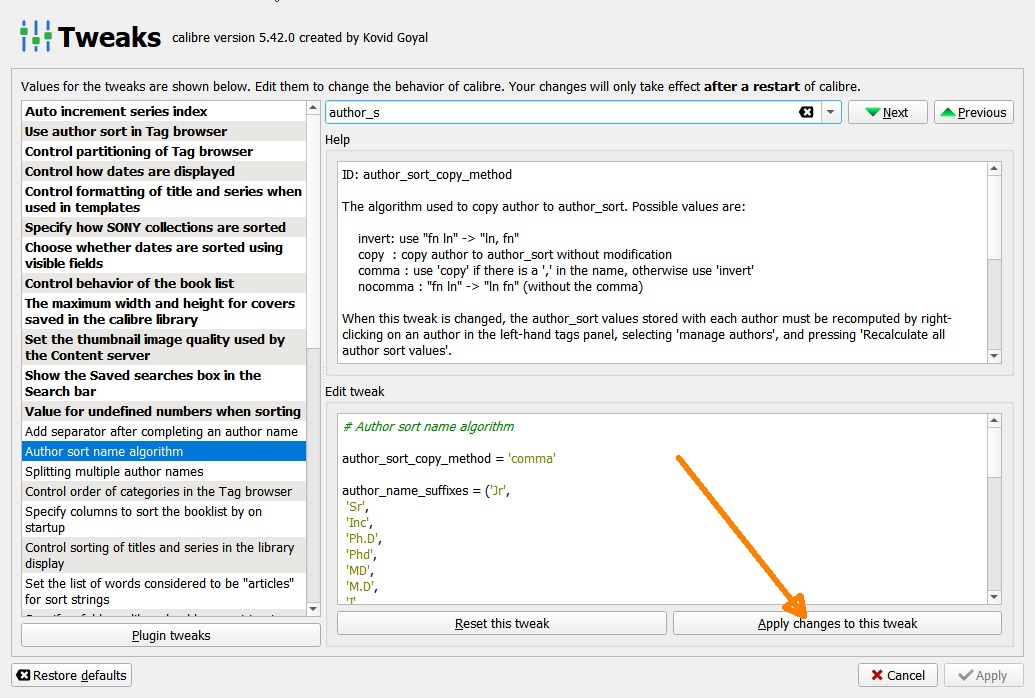Click Help panel scrollbar up arrow

[994, 169]
